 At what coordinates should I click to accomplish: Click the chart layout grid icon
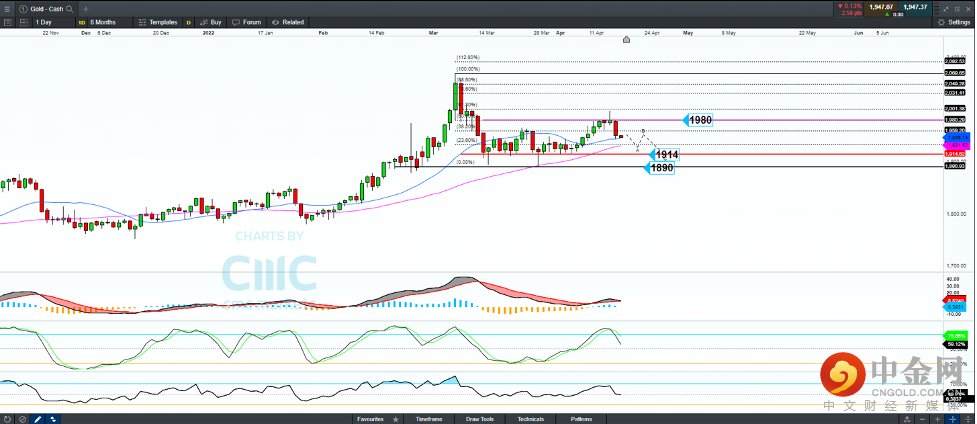click(x=23, y=22)
